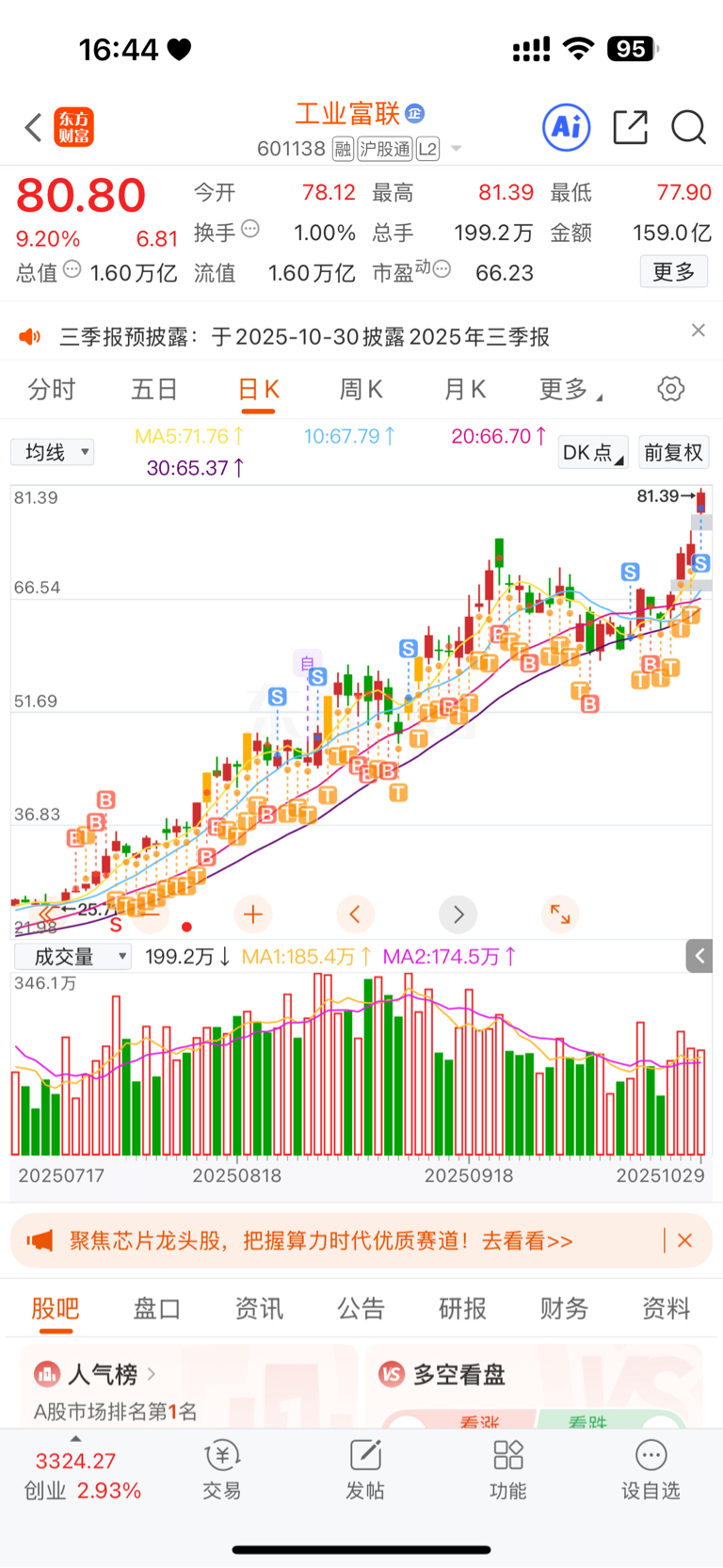The width and height of the screenshot is (723, 1568).
Task: Move chart right with the arrow button
Action: point(458,913)
